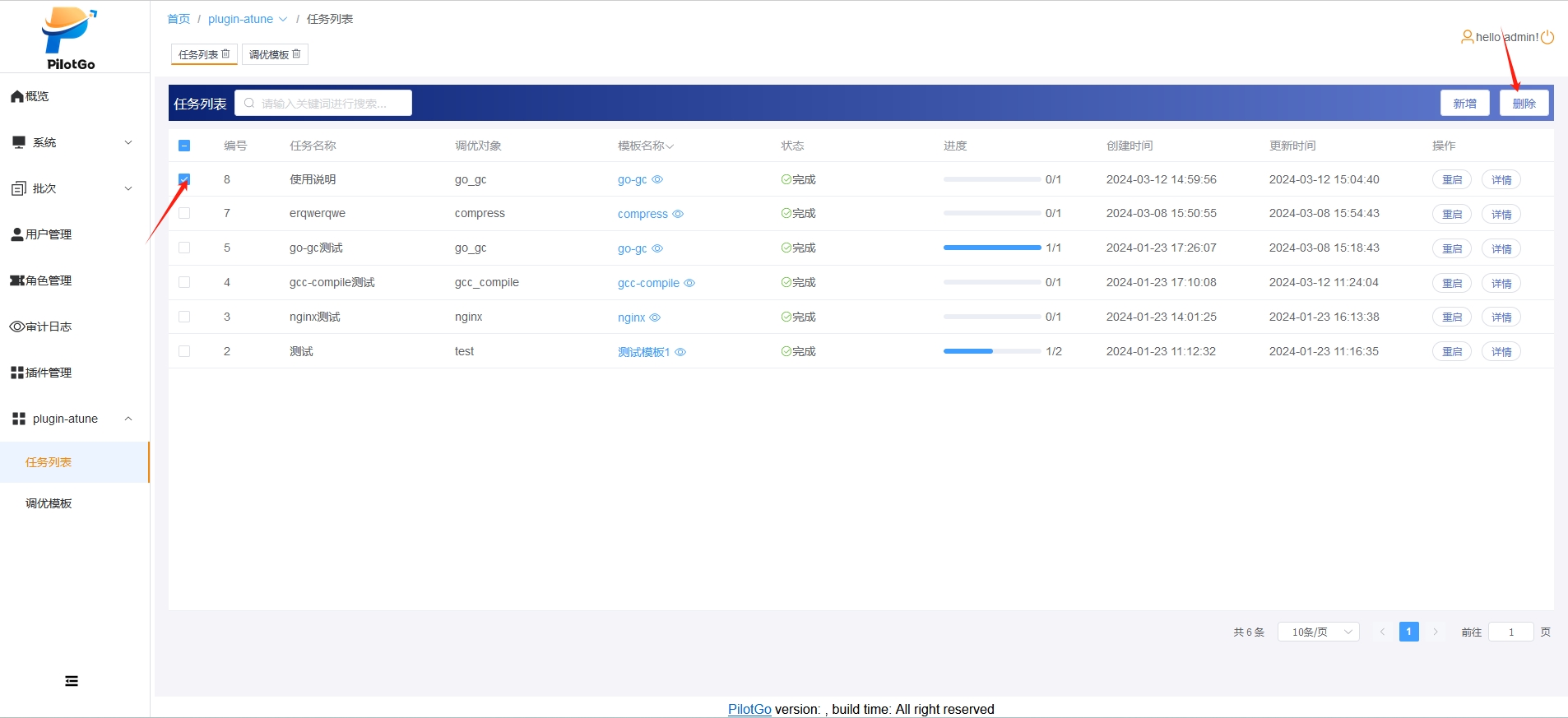
Task: Close the 任务列表 tab via trash icon
Action: (226, 54)
